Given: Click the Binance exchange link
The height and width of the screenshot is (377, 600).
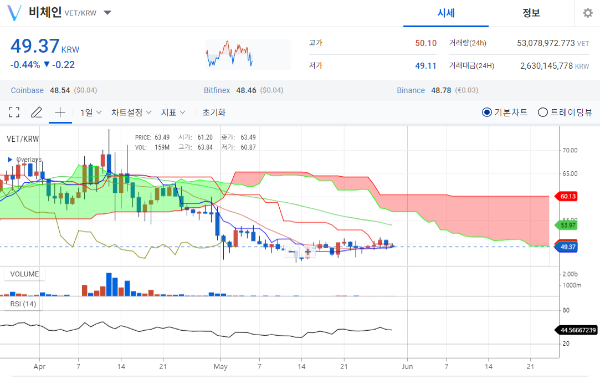Looking at the screenshot, I should click(x=411, y=90).
